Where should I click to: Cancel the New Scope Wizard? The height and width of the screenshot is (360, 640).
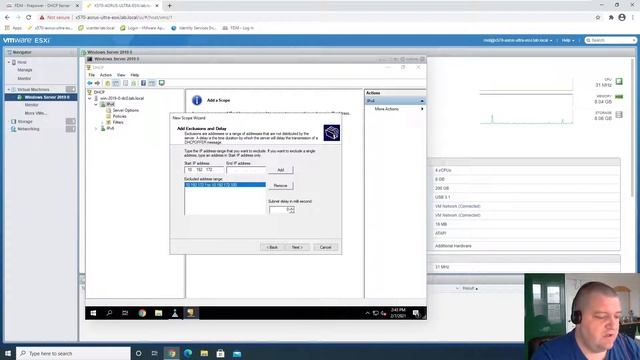pyautogui.click(x=325, y=247)
